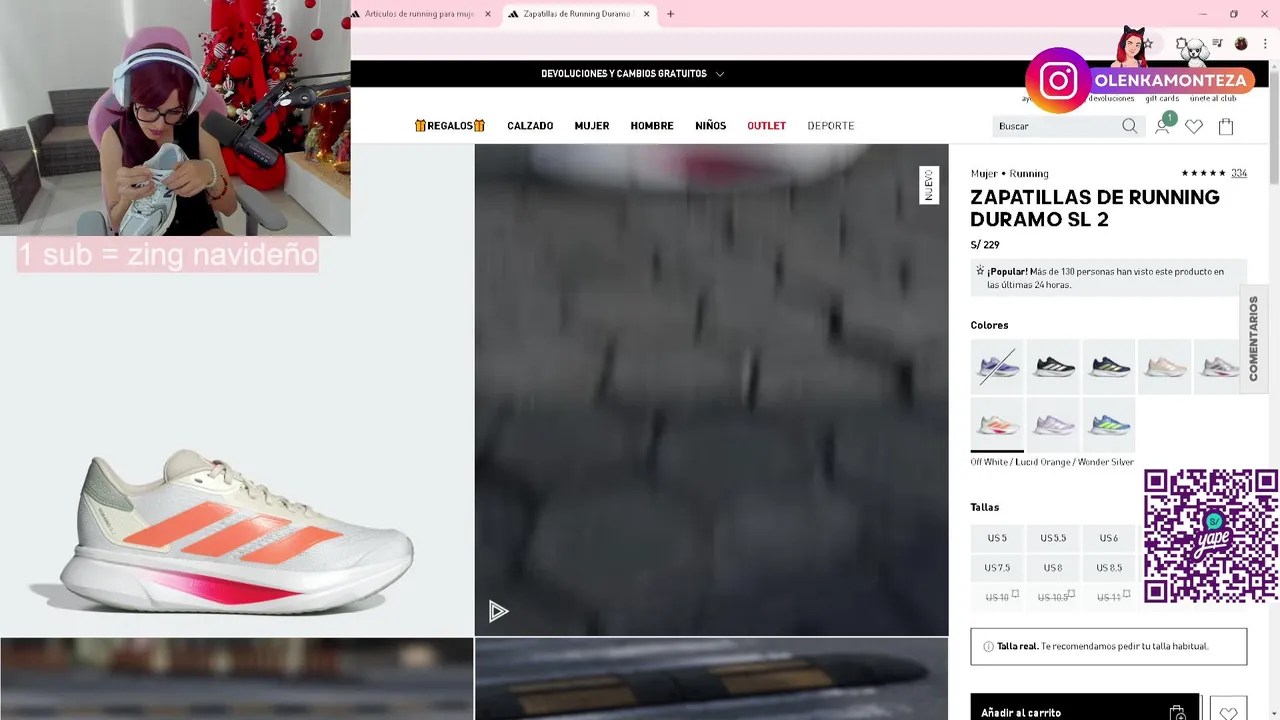Choose the beige pink shoe color
Viewport: 1280px width, 720px height.
(1165, 366)
